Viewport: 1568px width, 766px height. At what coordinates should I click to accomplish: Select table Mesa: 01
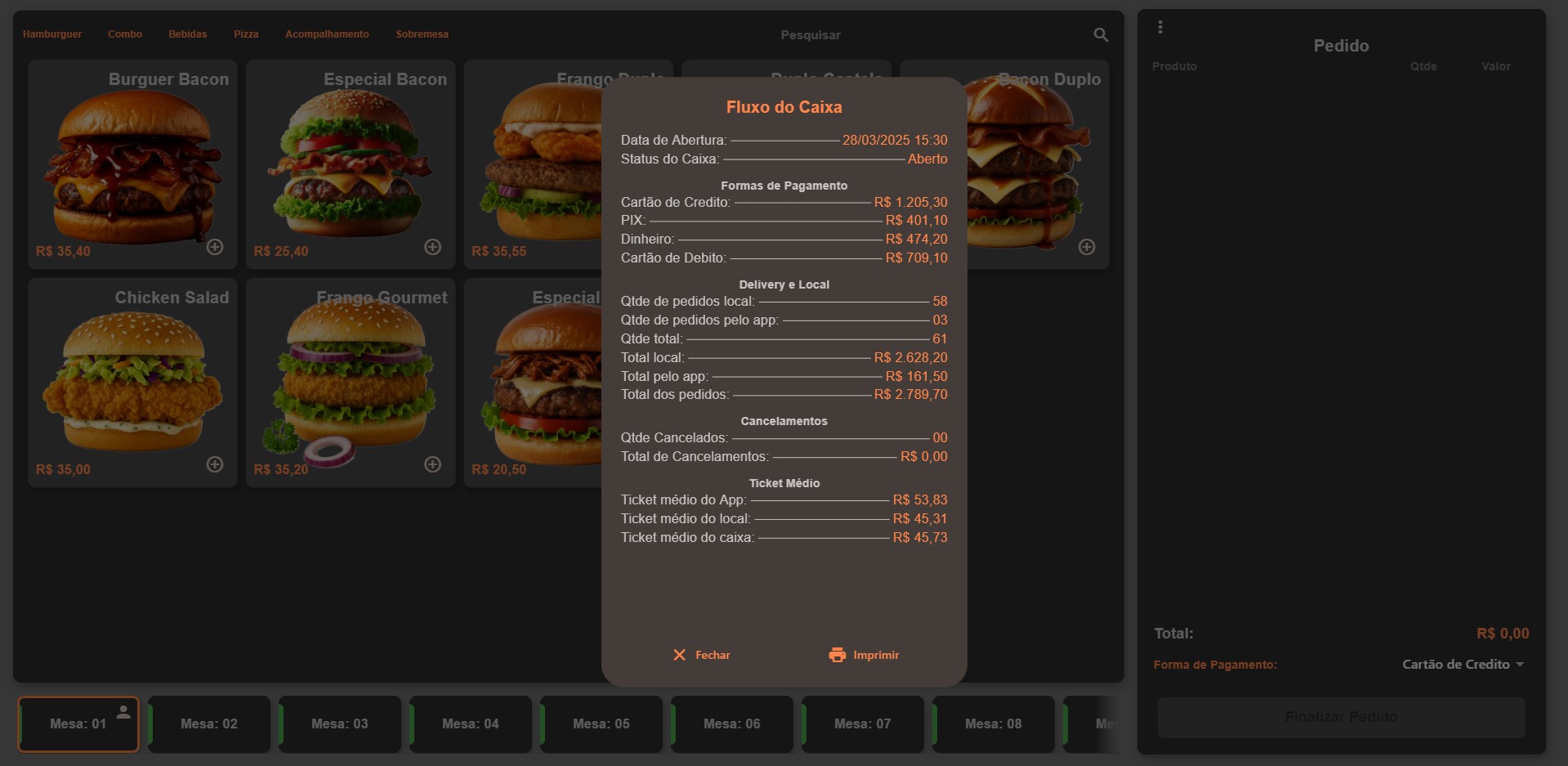coord(78,723)
